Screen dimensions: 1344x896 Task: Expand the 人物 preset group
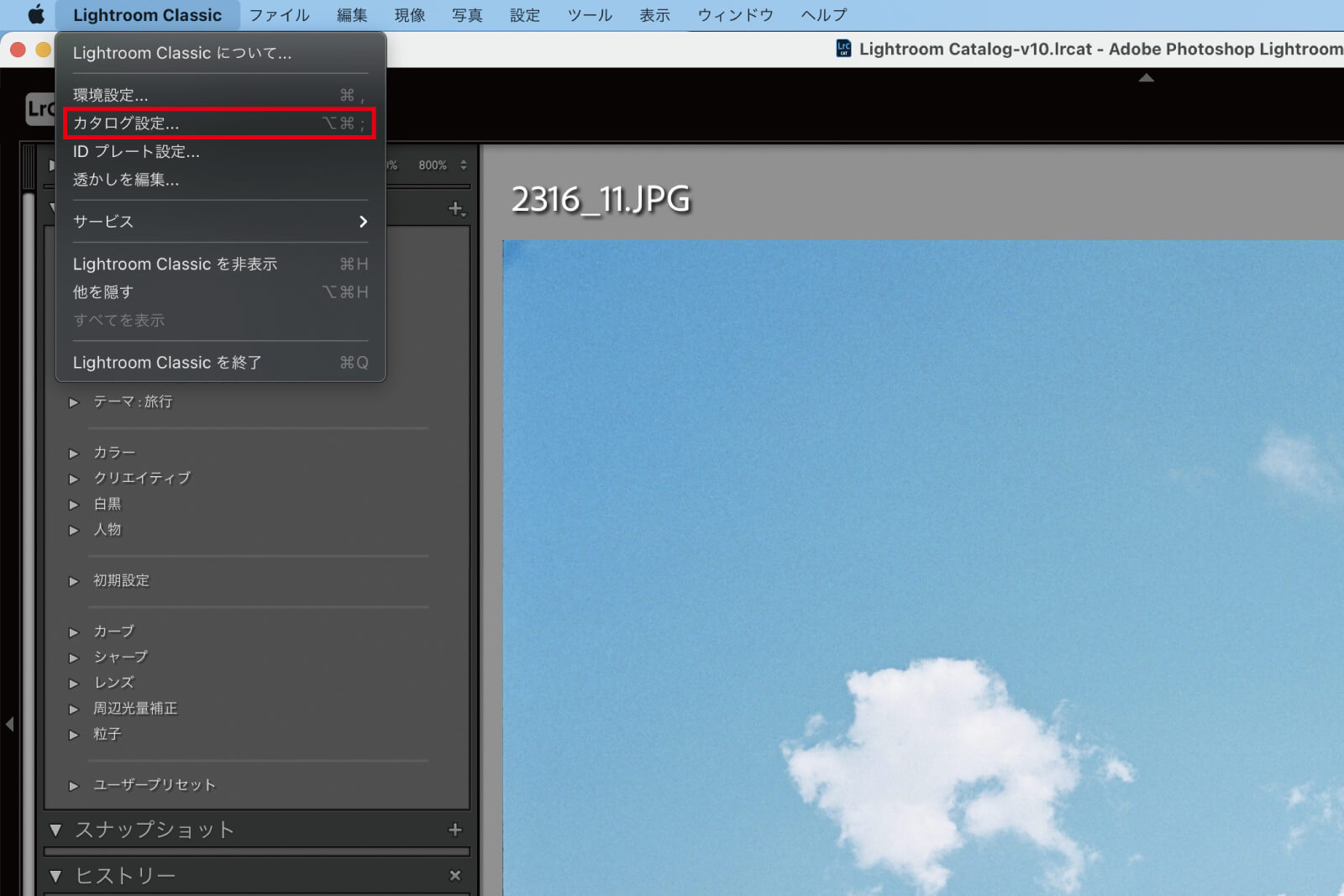(x=74, y=530)
